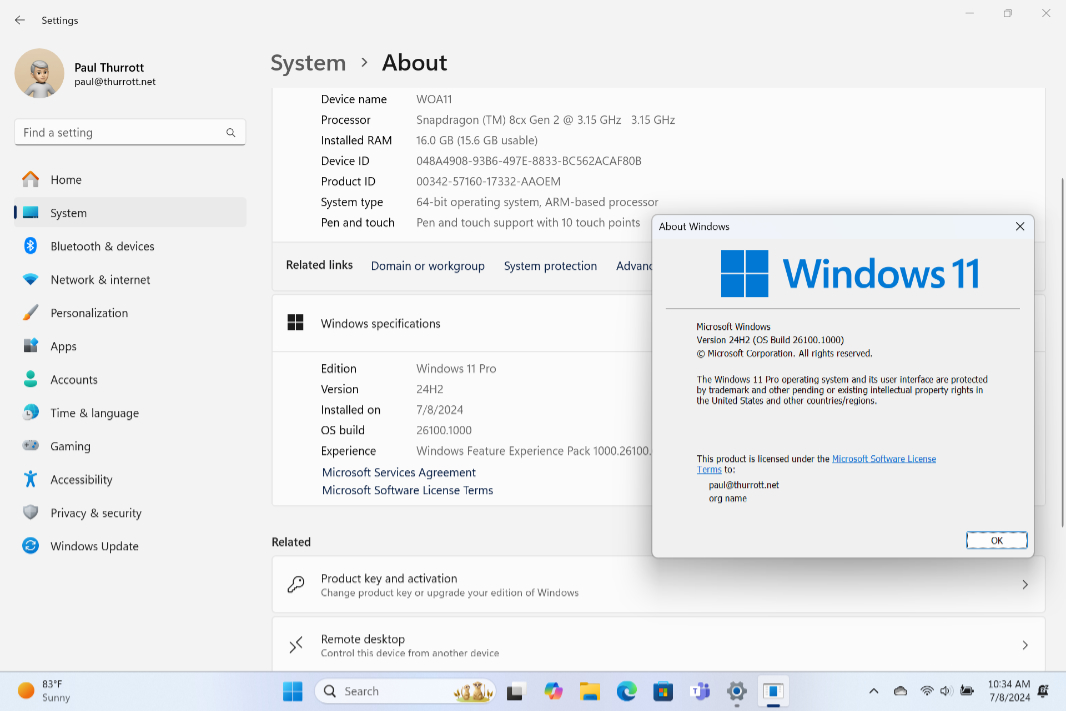
Task: Expand the Remote desktop chevron
Action: (x=1024, y=646)
